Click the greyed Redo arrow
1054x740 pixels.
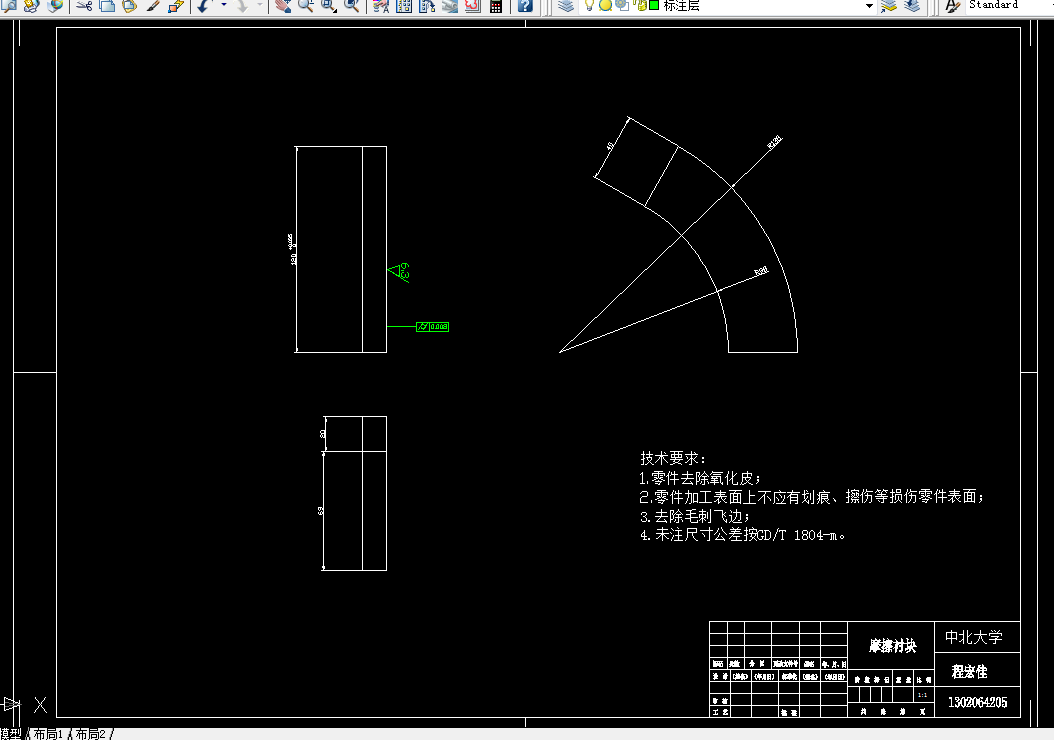242,5
